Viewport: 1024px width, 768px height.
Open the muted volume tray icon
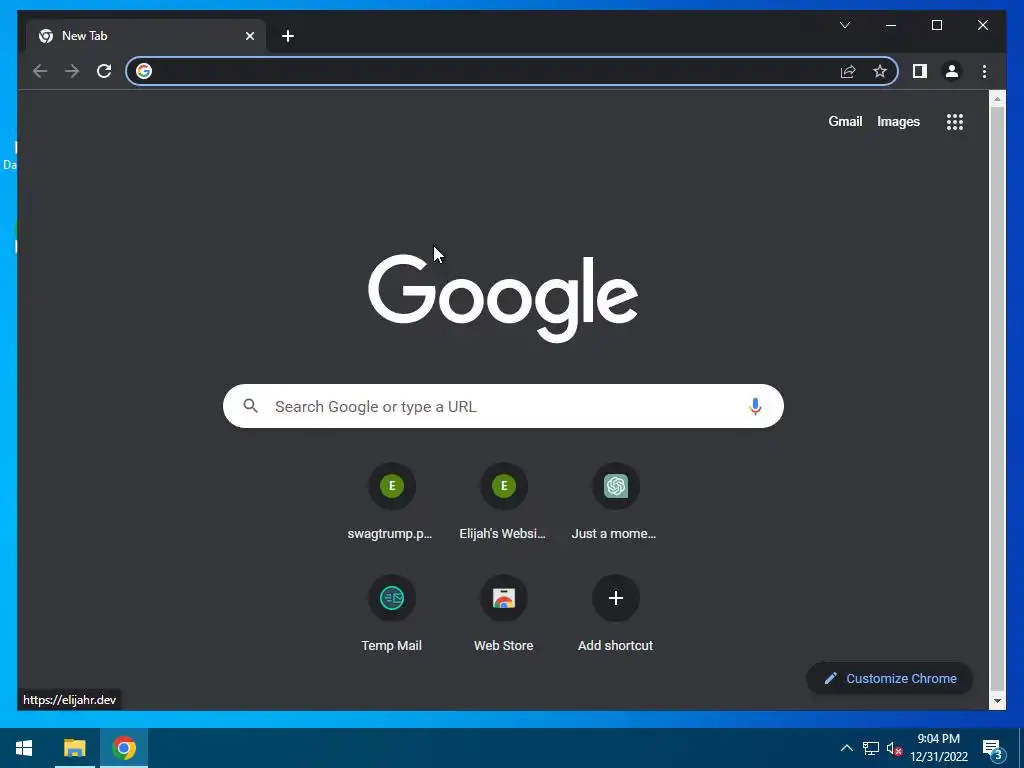pos(894,748)
